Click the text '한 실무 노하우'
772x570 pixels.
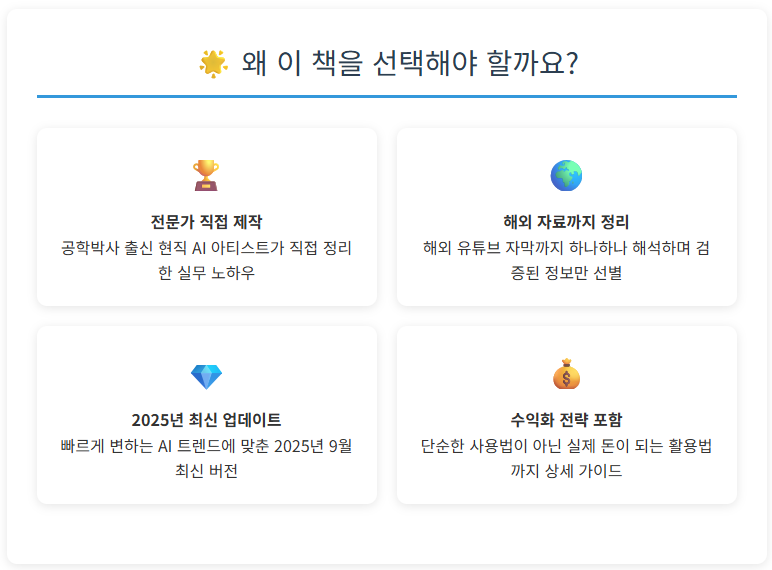tap(206, 273)
